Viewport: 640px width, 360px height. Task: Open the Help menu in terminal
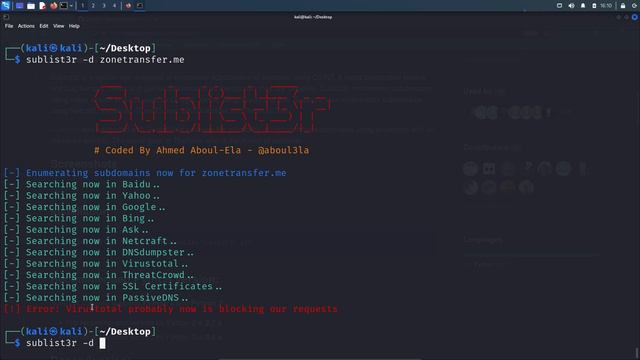(x=74, y=26)
